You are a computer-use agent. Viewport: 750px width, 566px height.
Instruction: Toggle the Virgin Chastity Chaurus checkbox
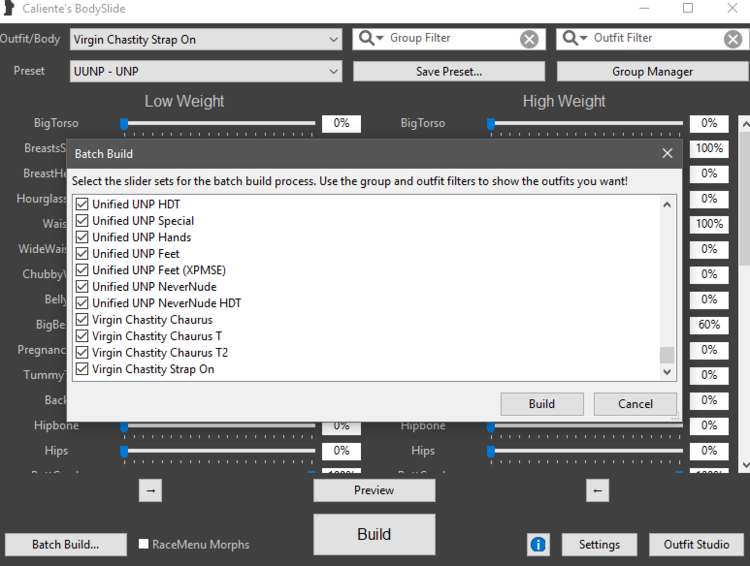(82, 320)
